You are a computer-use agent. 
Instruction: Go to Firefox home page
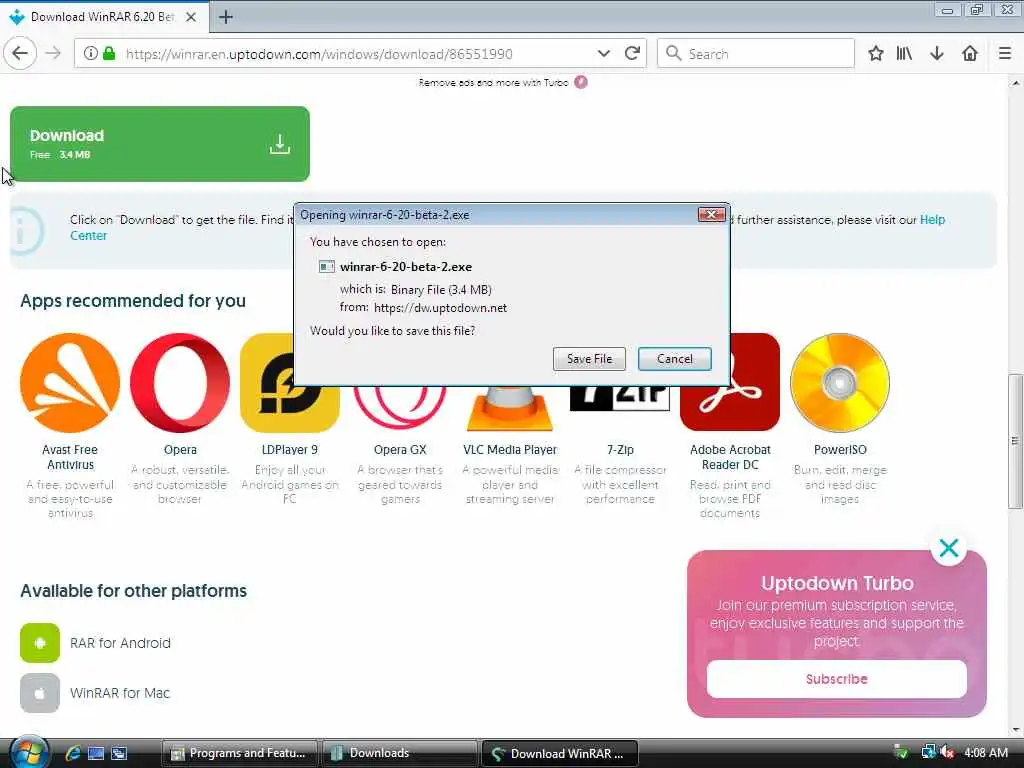[970, 54]
